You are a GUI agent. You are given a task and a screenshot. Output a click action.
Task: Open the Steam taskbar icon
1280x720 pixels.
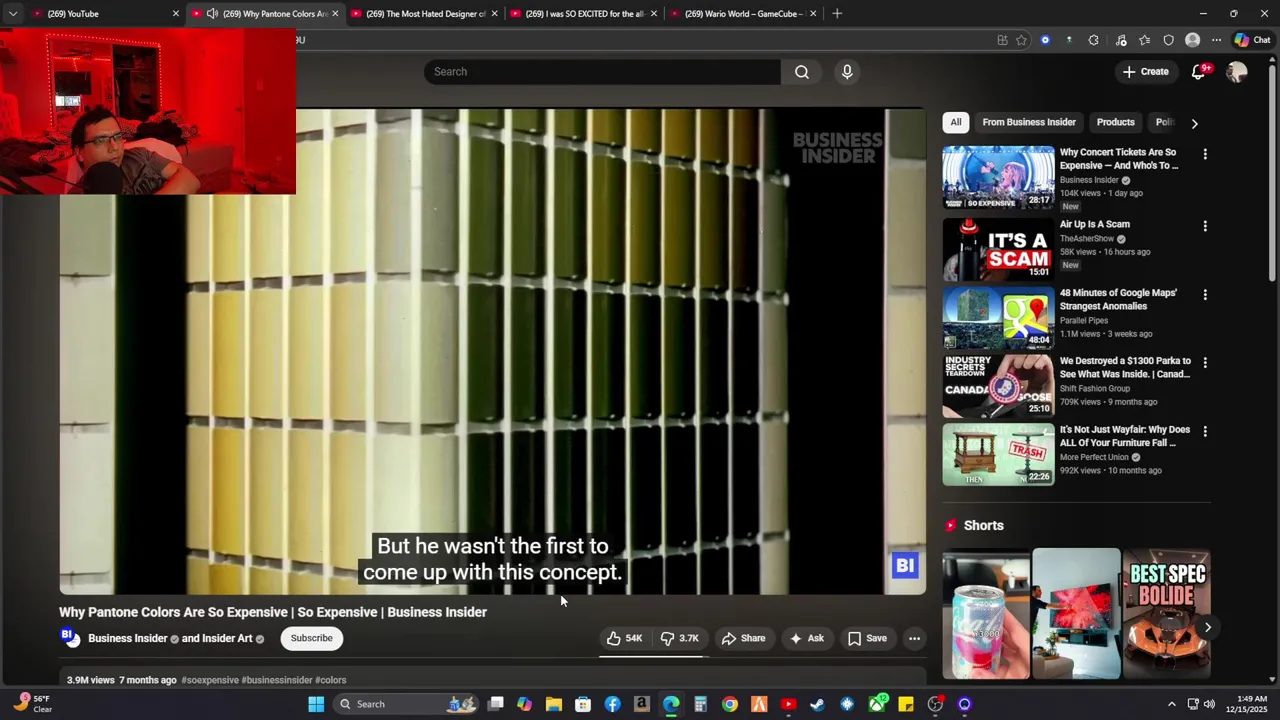(x=818, y=704)
